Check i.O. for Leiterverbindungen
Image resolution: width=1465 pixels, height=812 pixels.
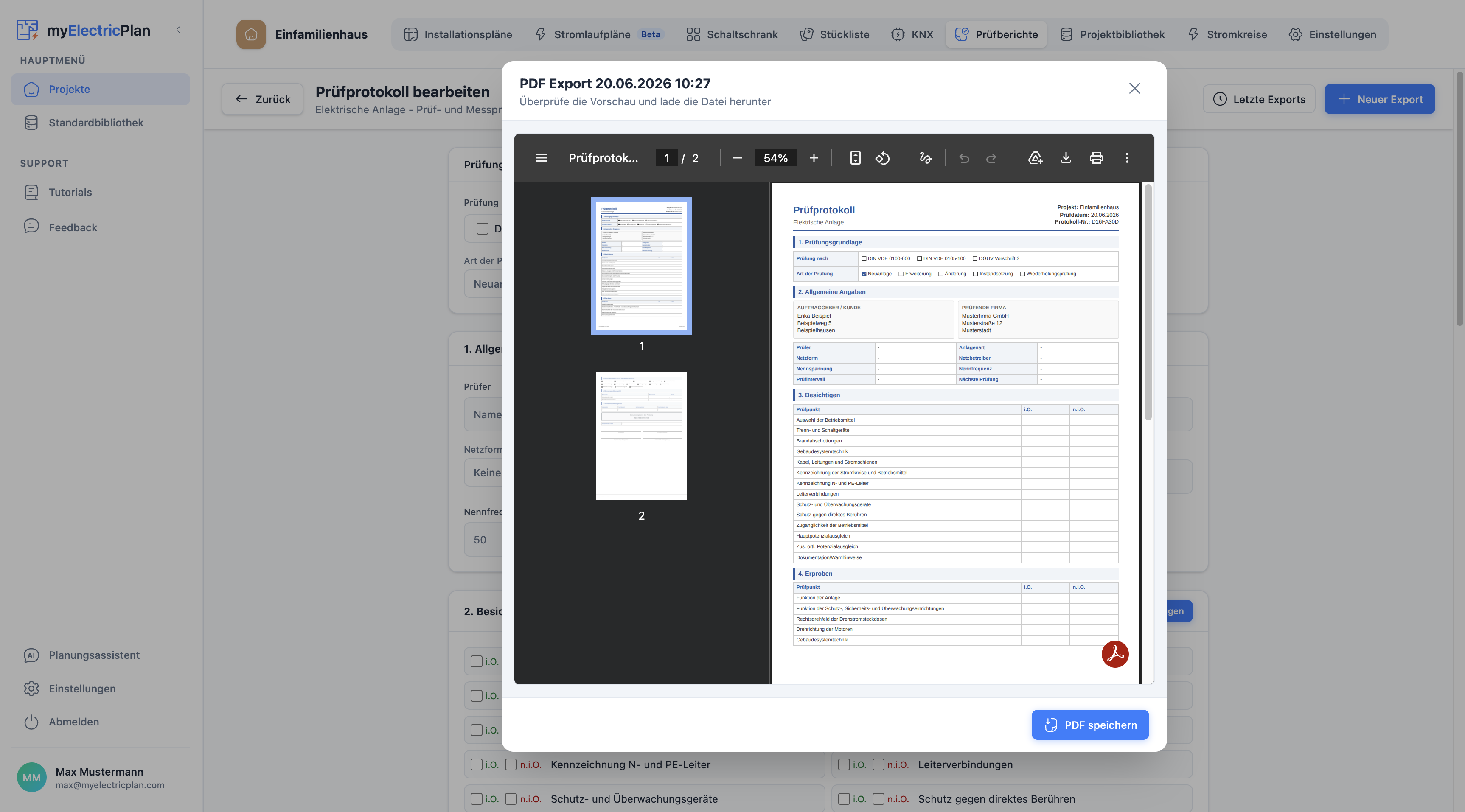[x=844, y=764]
